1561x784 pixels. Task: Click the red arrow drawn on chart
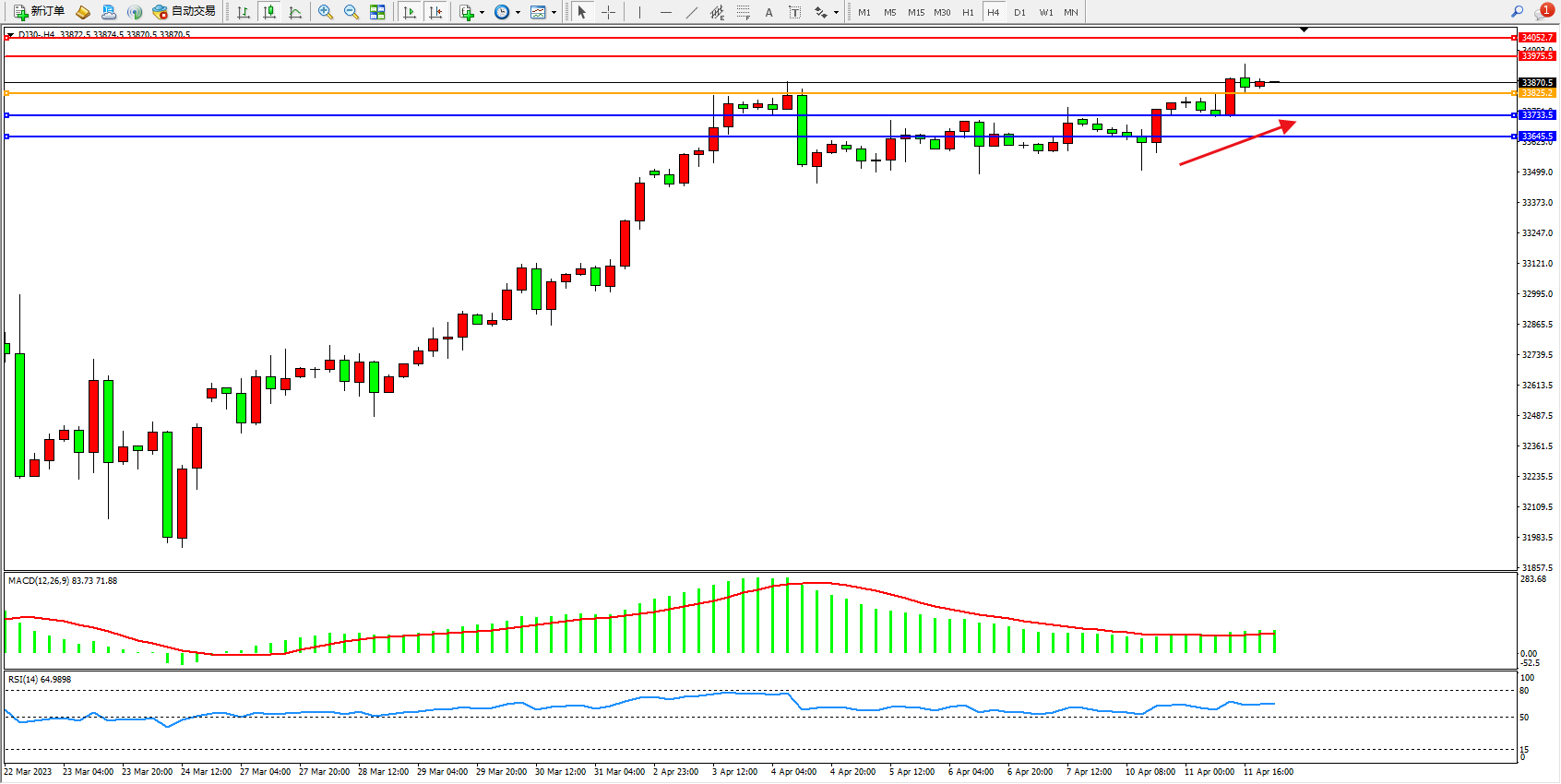coord(1236,144)
